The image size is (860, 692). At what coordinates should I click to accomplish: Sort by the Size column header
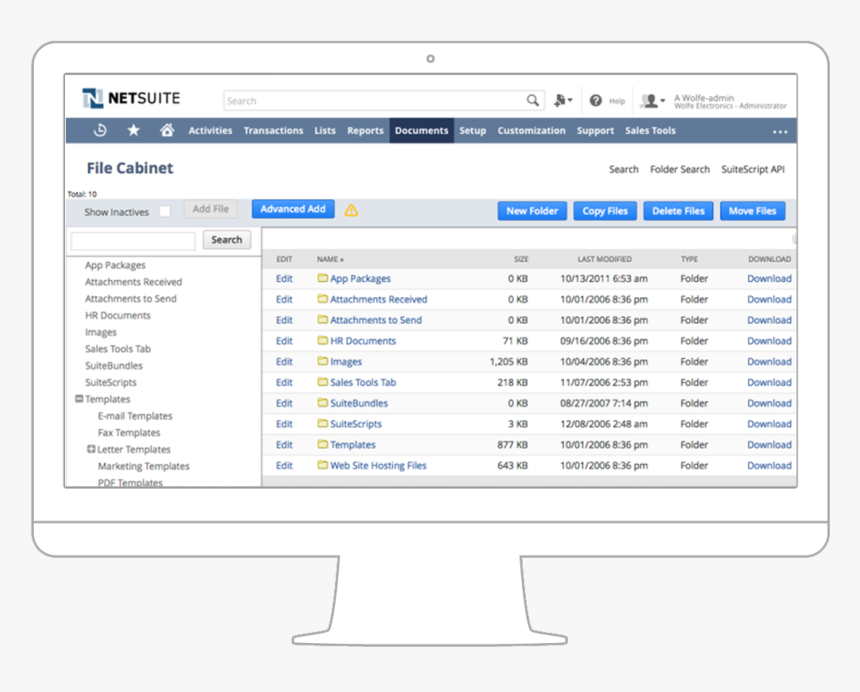pos(521,259)
